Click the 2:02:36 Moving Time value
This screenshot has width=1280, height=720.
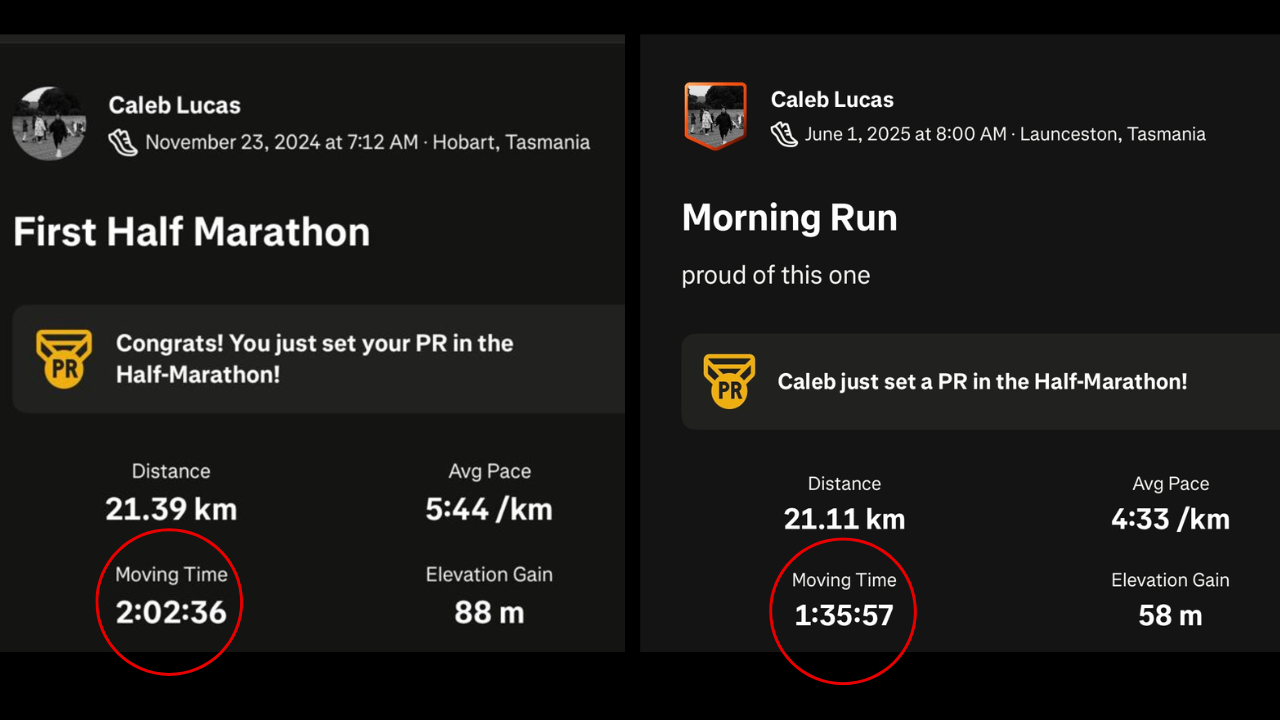point(171,611)
